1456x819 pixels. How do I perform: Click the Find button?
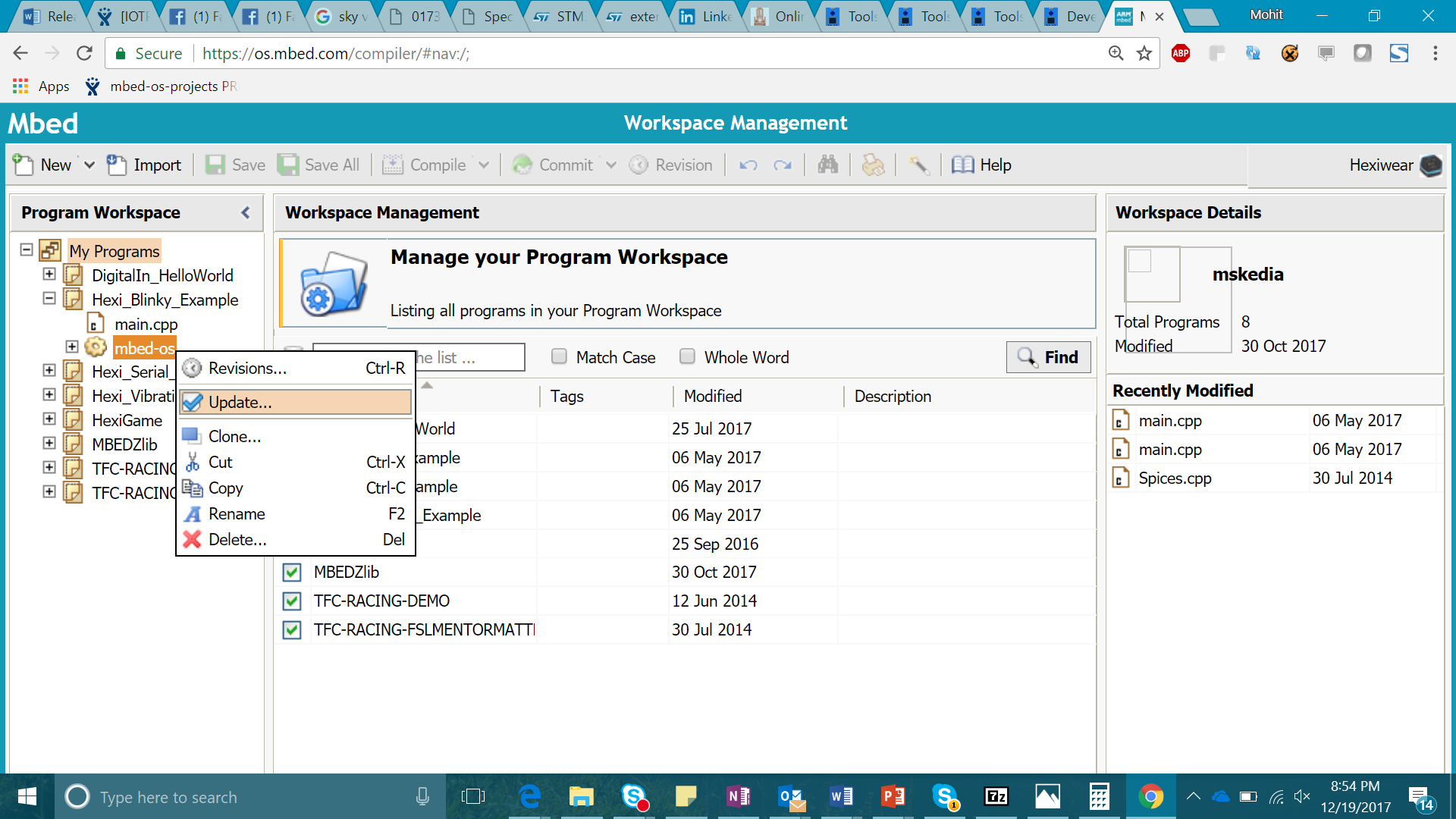click(1048, 357)
